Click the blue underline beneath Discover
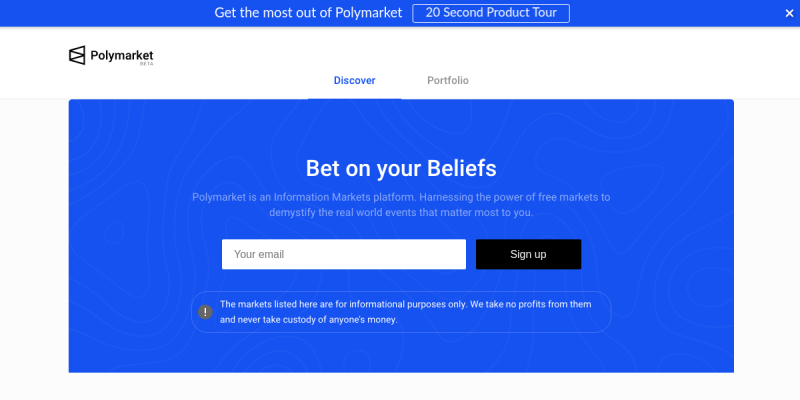This screenshot has height=400, width=800. click(354, 98)
